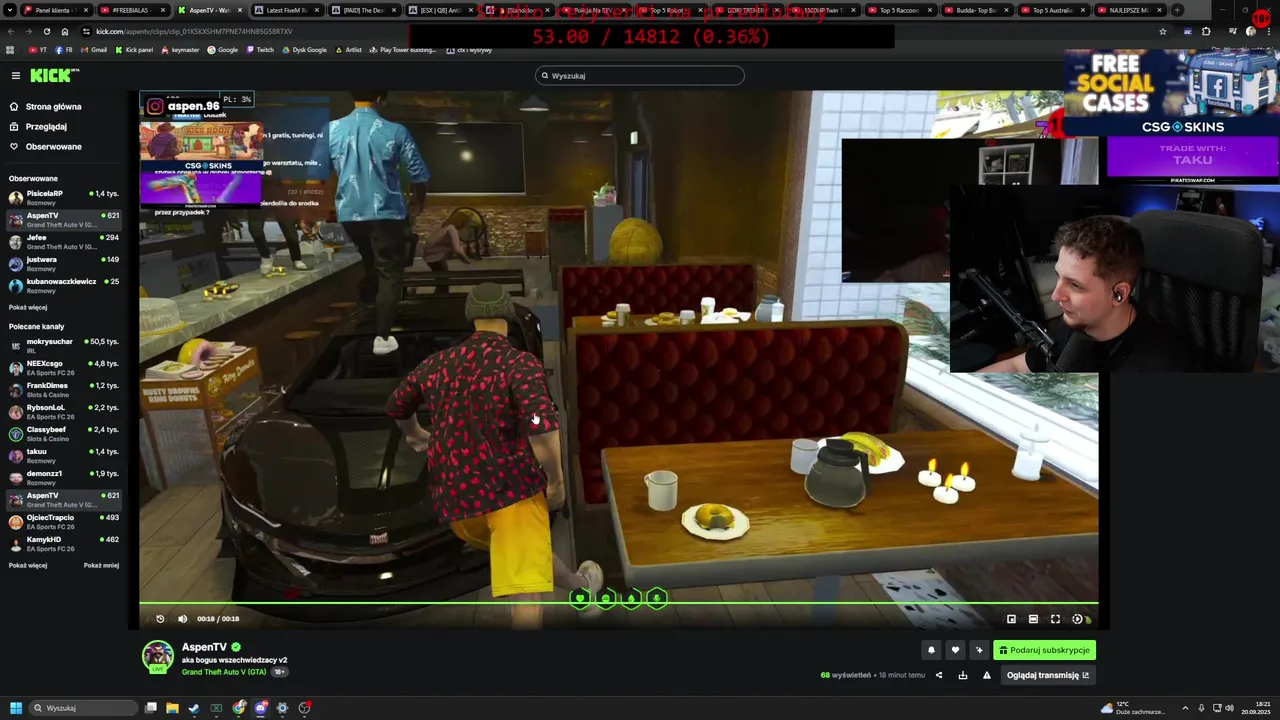This screenshot has width=1280, height=720.
Task: Open KamykHD recommended channel
Action: (64, 543)
